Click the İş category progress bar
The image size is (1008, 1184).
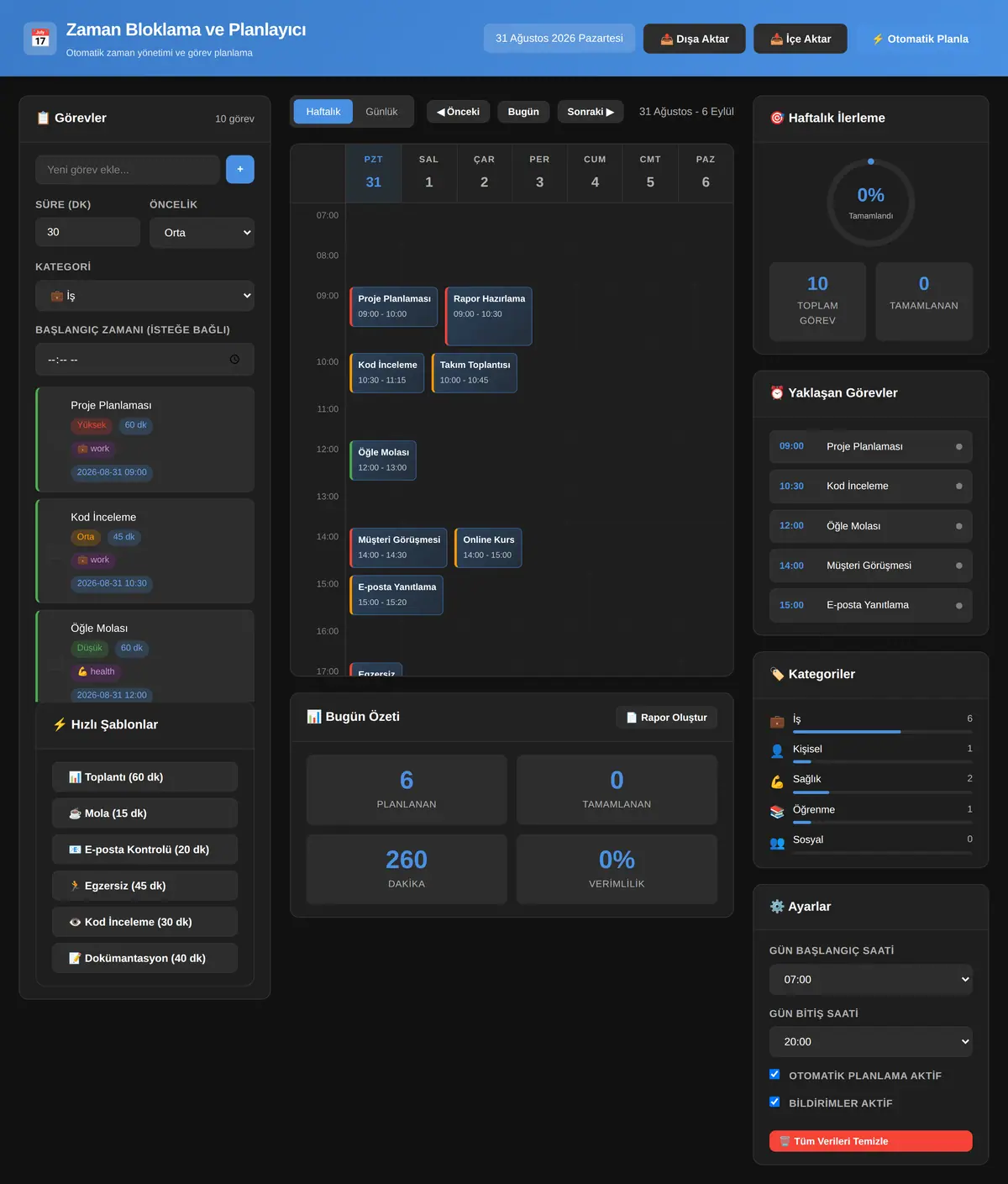tap(883, 732)
